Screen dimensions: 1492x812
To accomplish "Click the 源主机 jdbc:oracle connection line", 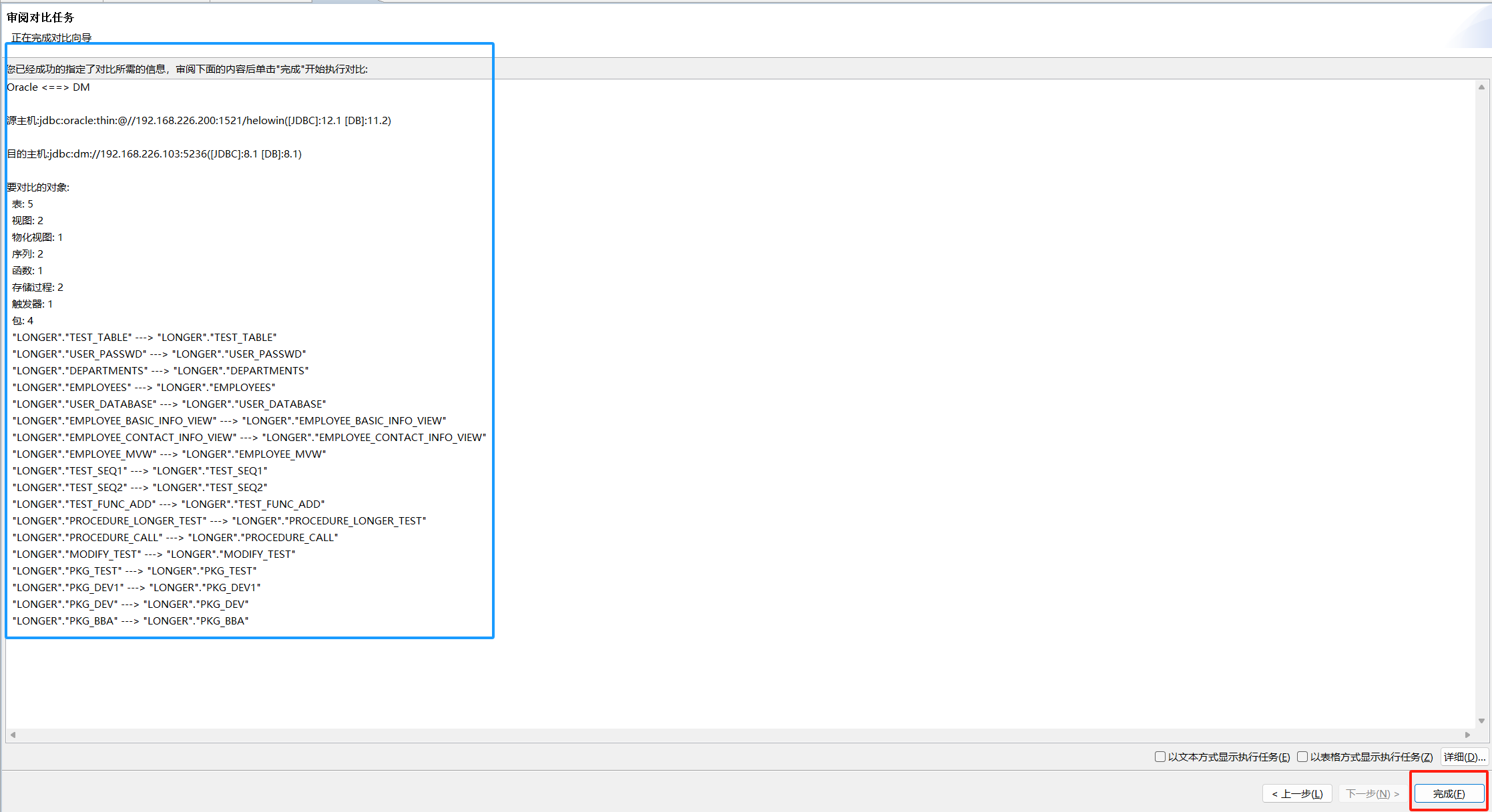I will (x=199, y=121).
